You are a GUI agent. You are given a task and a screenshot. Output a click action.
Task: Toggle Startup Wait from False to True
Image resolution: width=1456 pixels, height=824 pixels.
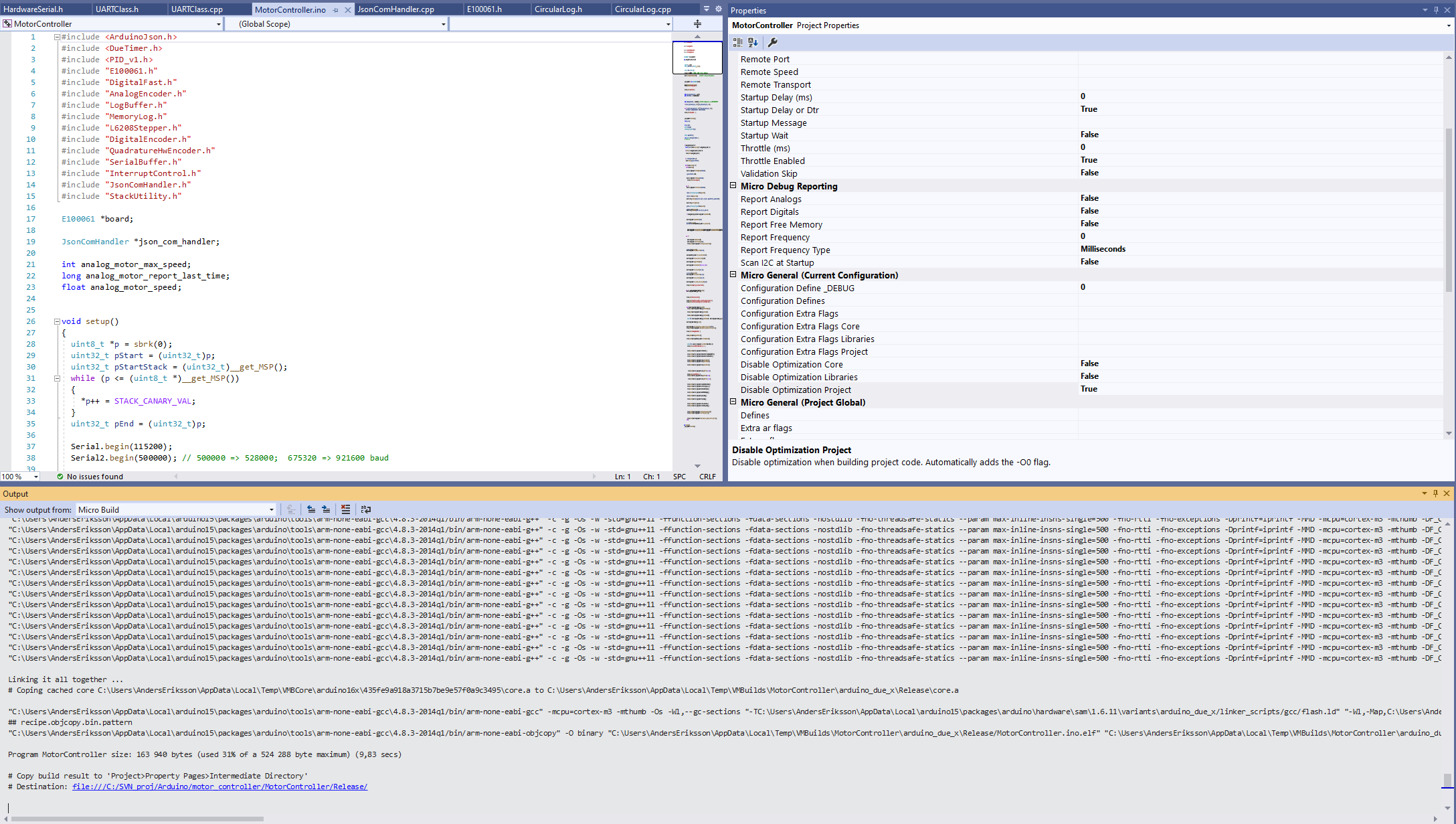pyautogui.click(x=1090, y=135)
